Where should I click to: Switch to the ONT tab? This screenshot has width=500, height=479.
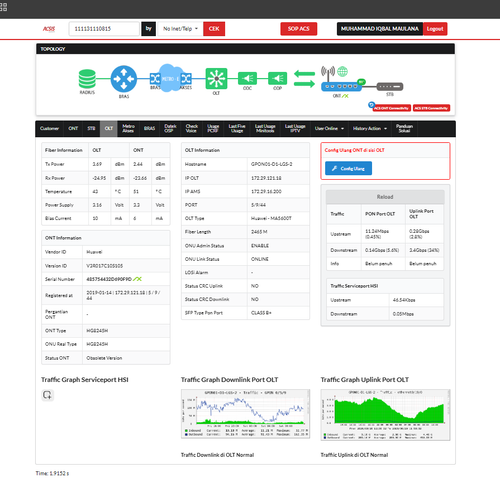click(73, 129)
